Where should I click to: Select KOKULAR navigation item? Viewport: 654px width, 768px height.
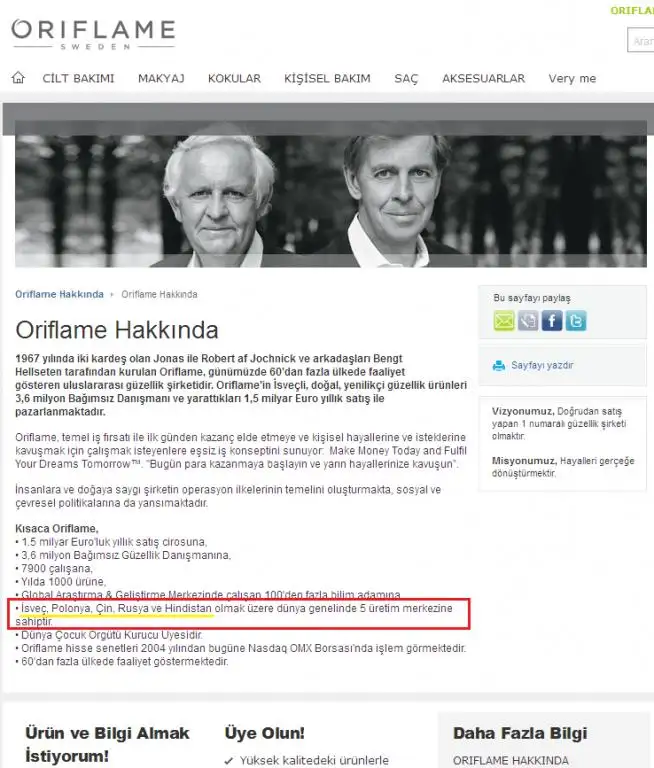(x=234, y=78)
